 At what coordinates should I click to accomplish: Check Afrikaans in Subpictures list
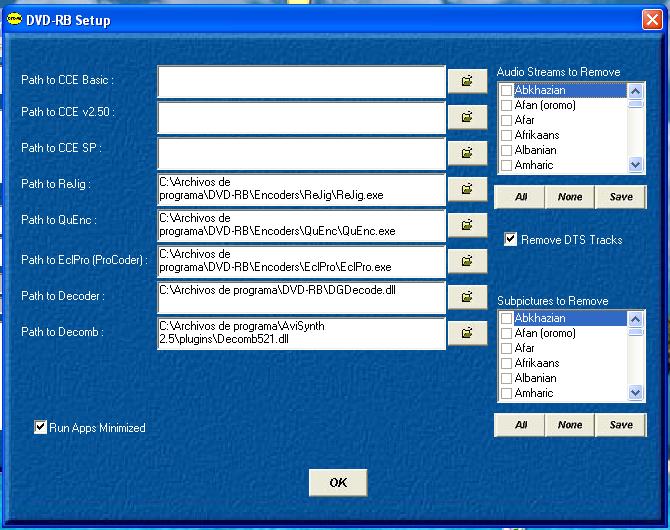tap(506, 363)
